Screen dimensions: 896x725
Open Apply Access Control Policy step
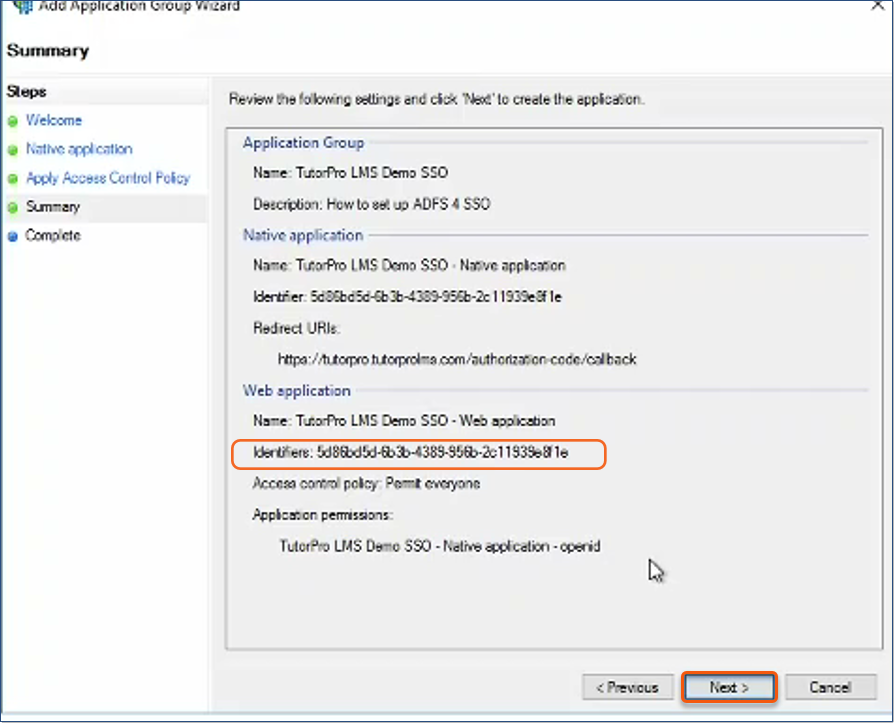[108, 178]
